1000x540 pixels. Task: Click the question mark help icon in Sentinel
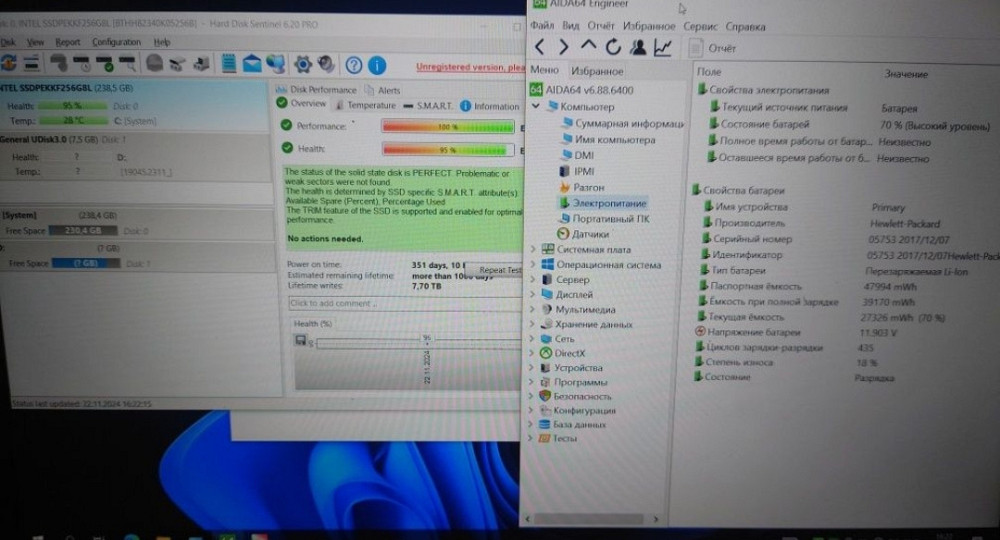(x=354, y=64)
